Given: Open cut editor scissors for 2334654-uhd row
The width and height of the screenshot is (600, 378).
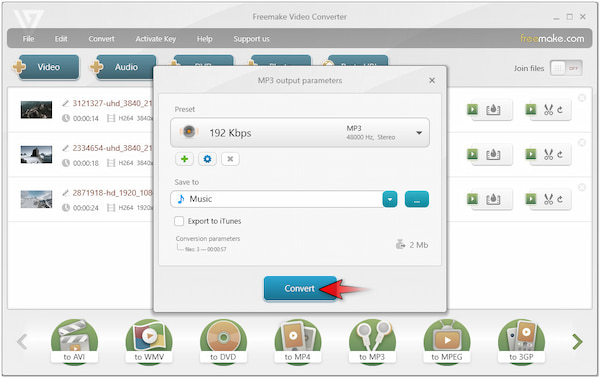Looking at the screenshot, I should click(x=548, y=155).
